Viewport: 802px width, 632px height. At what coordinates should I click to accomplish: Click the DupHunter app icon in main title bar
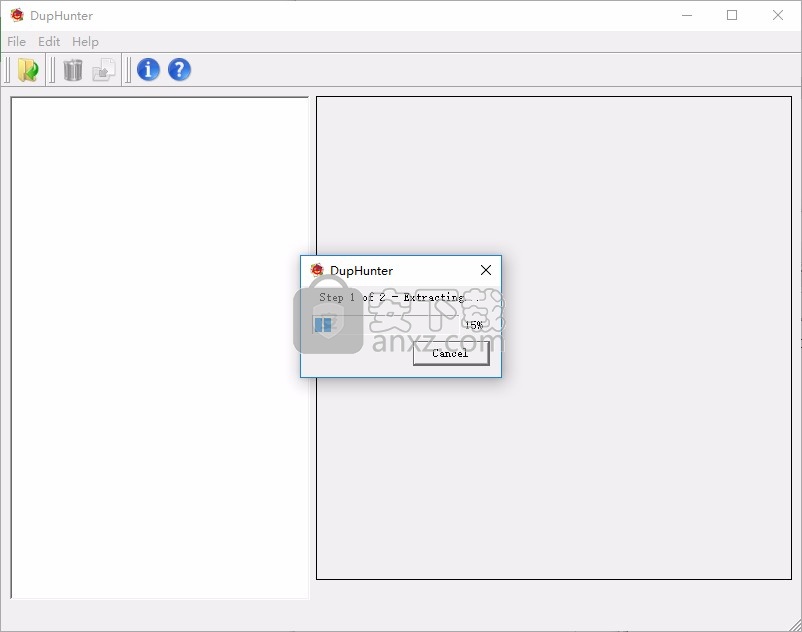tap(17, 15)
